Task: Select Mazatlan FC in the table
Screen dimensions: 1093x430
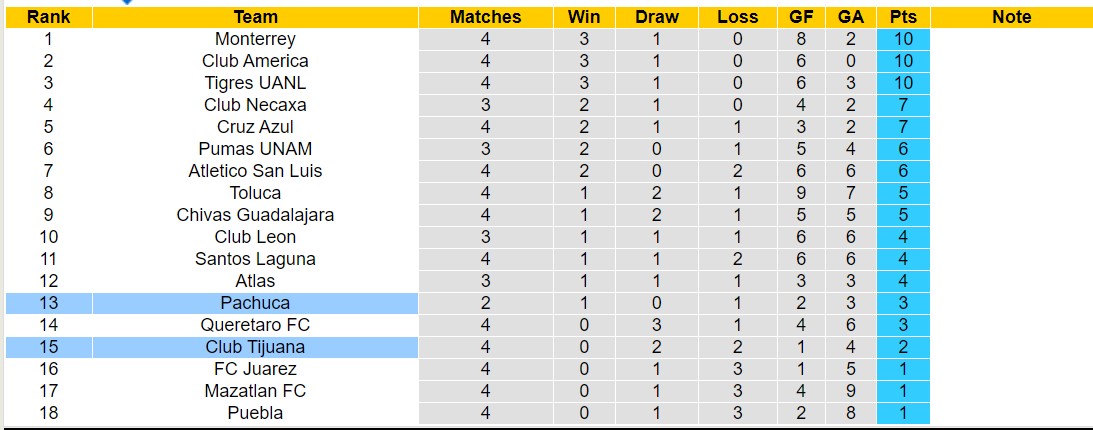Action: coord(255,391)
